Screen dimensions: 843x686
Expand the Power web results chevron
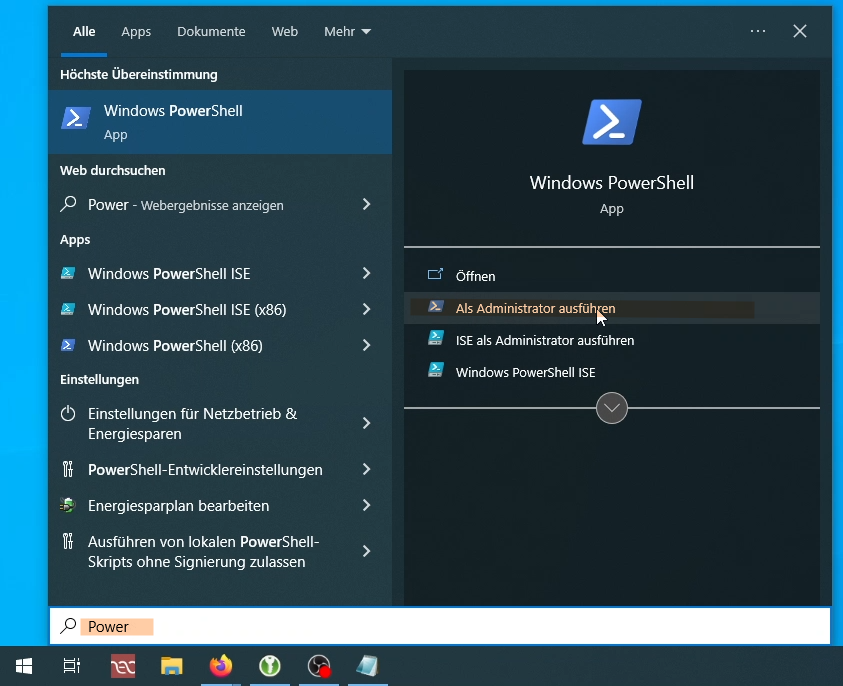(367, 204)
